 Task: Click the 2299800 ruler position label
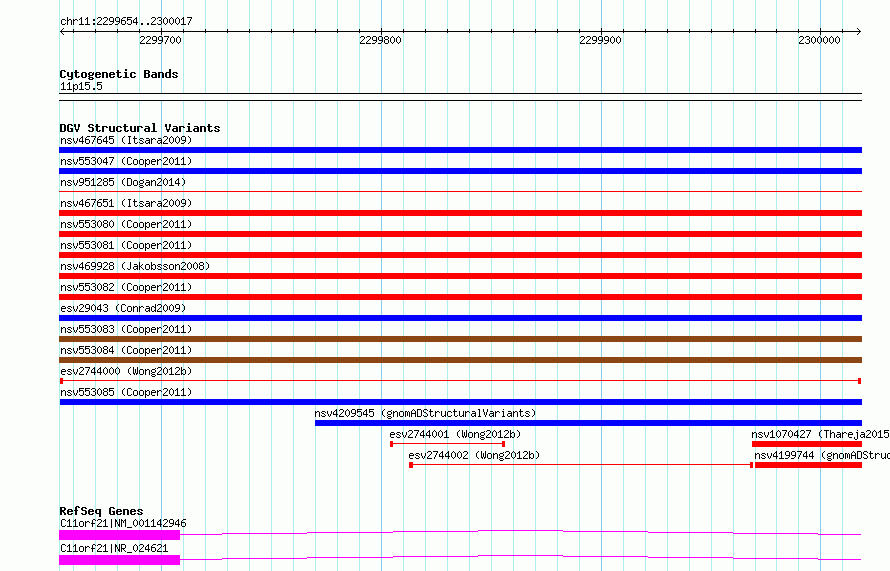pos(380,40)
